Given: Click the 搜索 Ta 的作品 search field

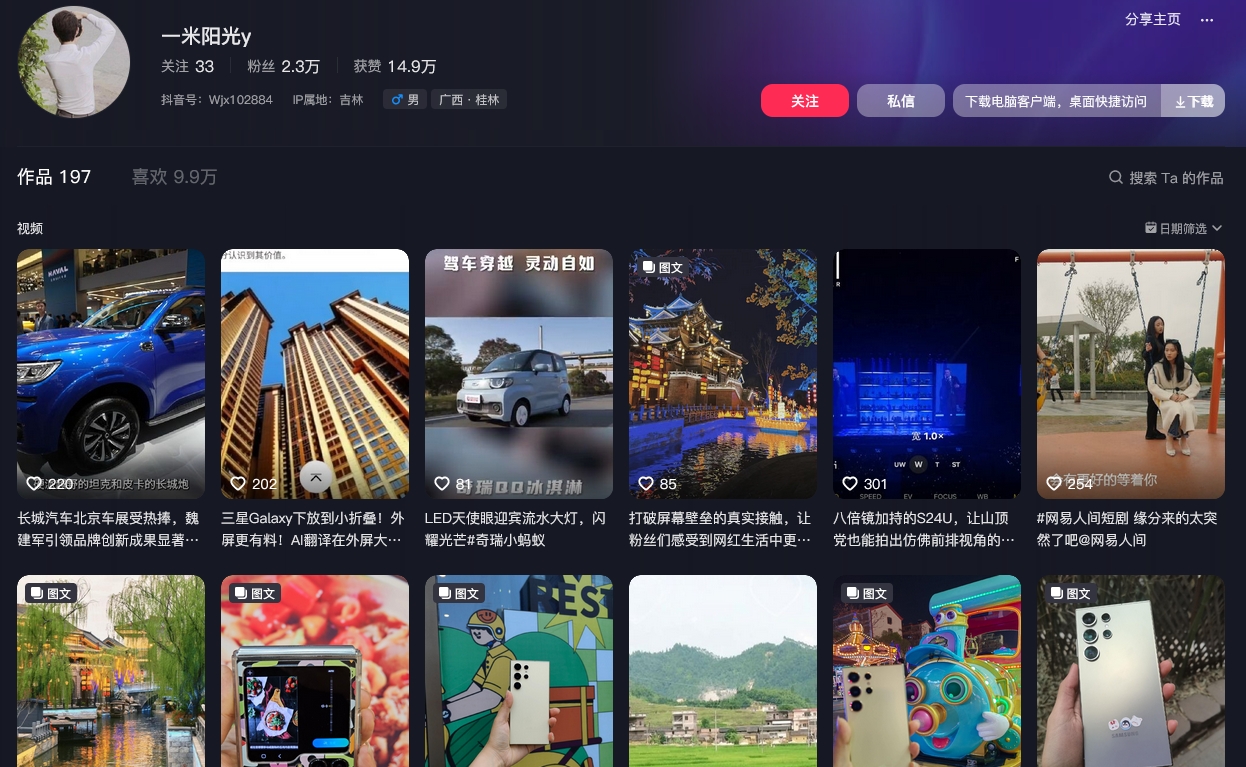Looking at the screenshot, I should pos(1166,177).
